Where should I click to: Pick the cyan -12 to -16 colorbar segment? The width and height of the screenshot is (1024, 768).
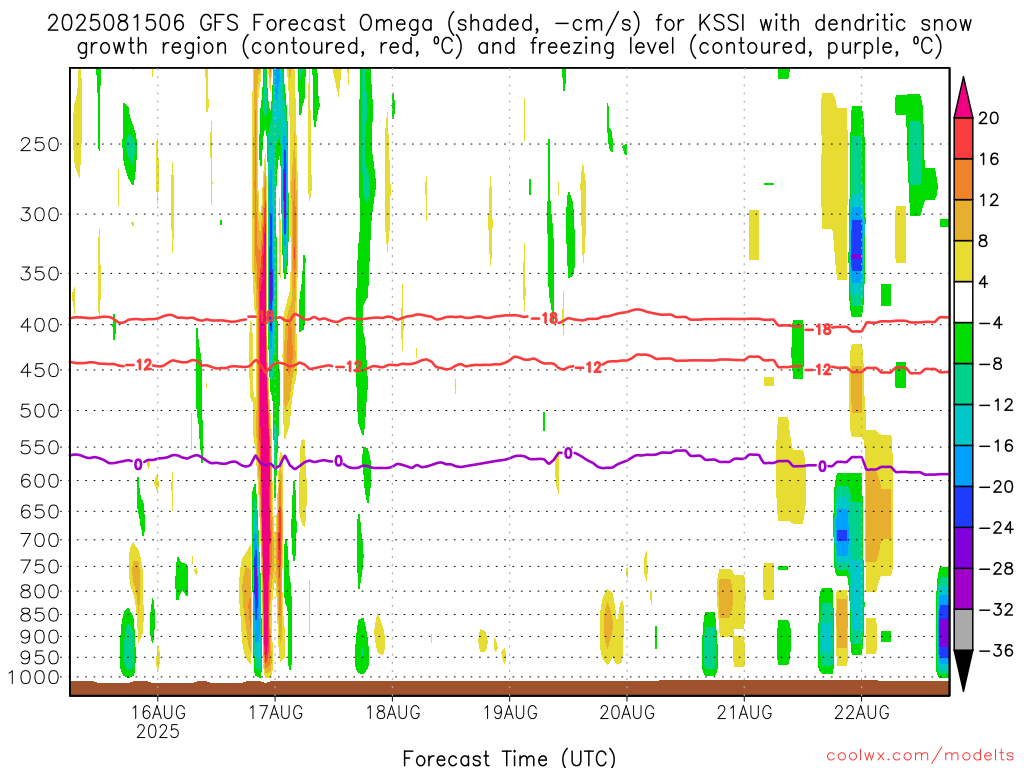[963, 425]
